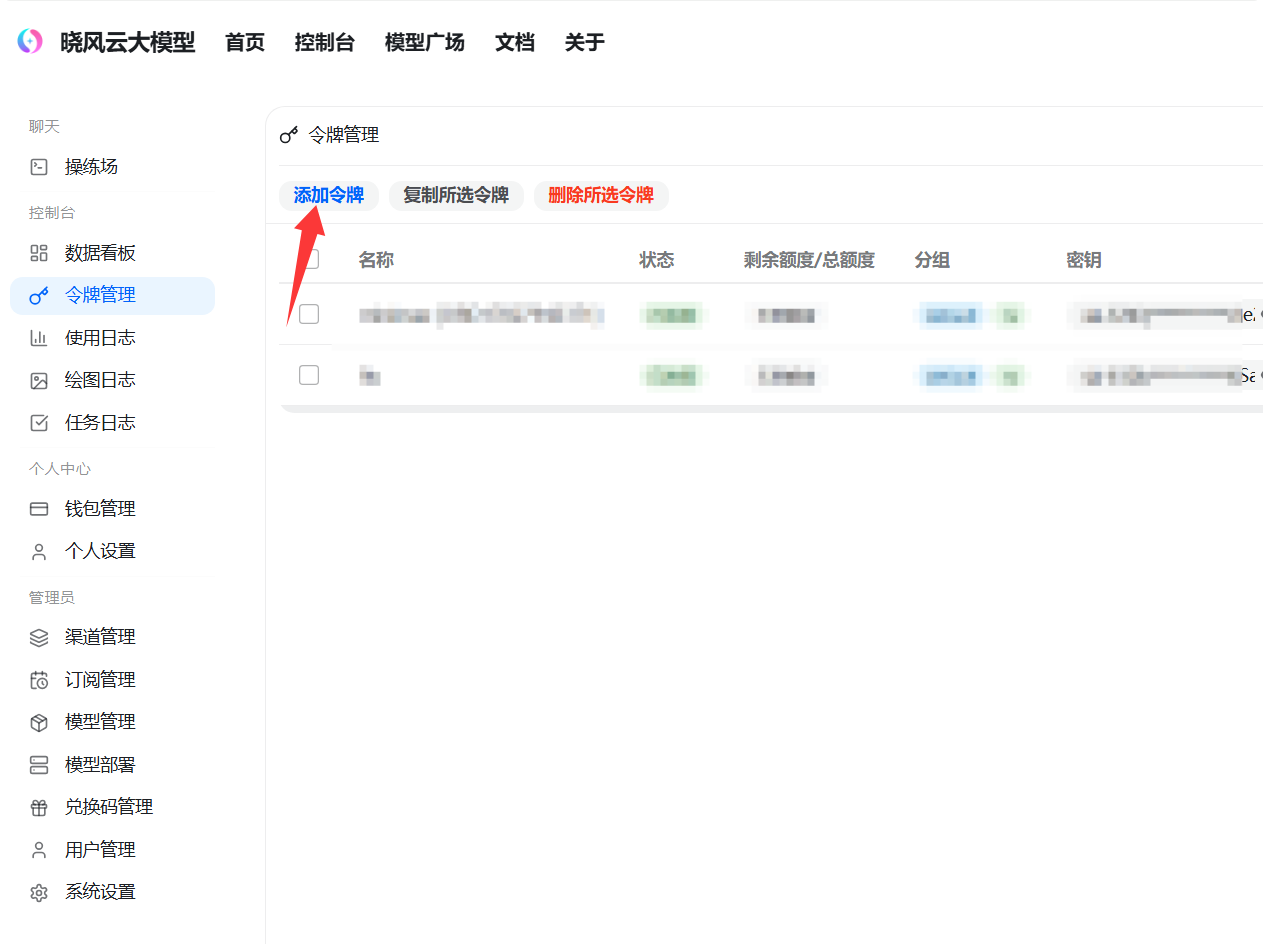Click the 渠道管理 layers icon

[39, 637]
